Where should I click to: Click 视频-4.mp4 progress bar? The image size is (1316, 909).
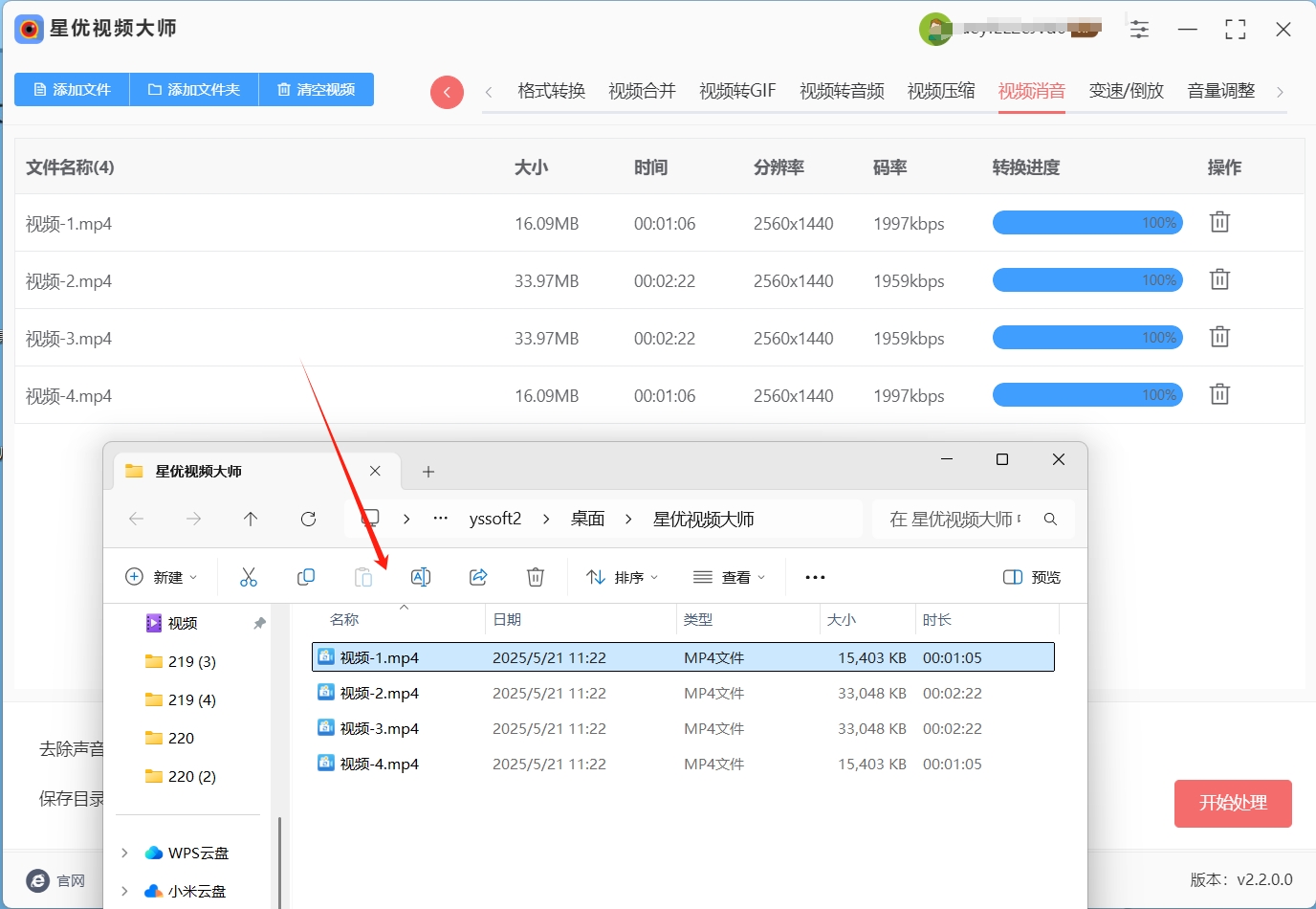[x=1087, y=395]
